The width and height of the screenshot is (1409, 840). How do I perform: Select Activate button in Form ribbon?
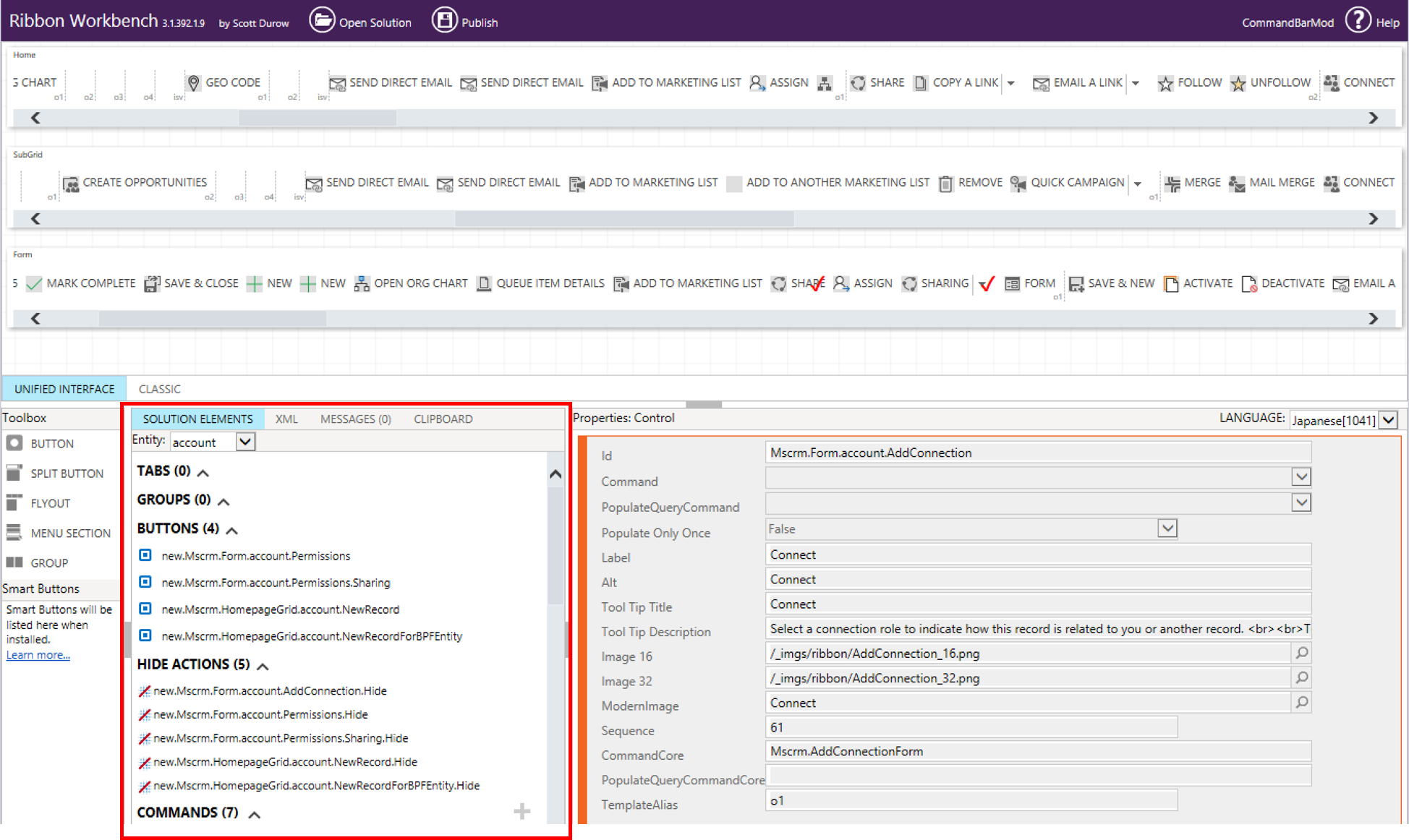[1198, 283]
